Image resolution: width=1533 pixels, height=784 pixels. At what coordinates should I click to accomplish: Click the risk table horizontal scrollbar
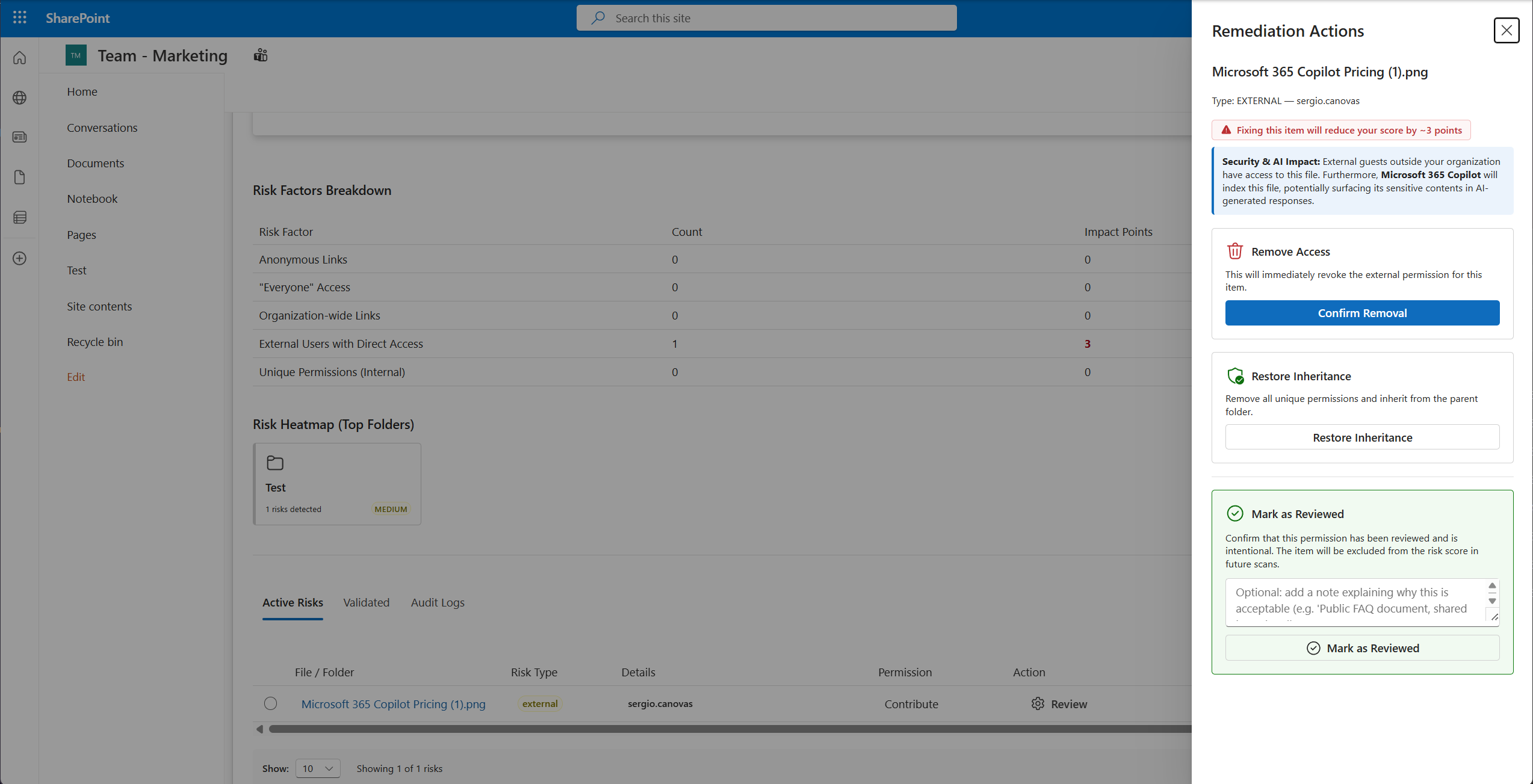(x=729, y=729)
